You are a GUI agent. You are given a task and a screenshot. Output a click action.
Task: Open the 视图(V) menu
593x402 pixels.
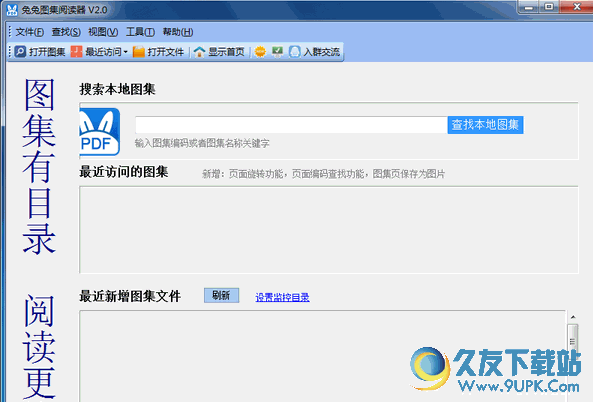103,32
